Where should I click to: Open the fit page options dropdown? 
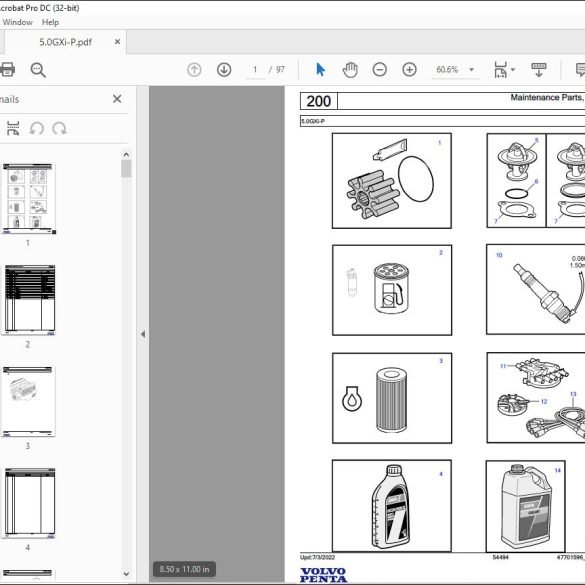[504, 70]
